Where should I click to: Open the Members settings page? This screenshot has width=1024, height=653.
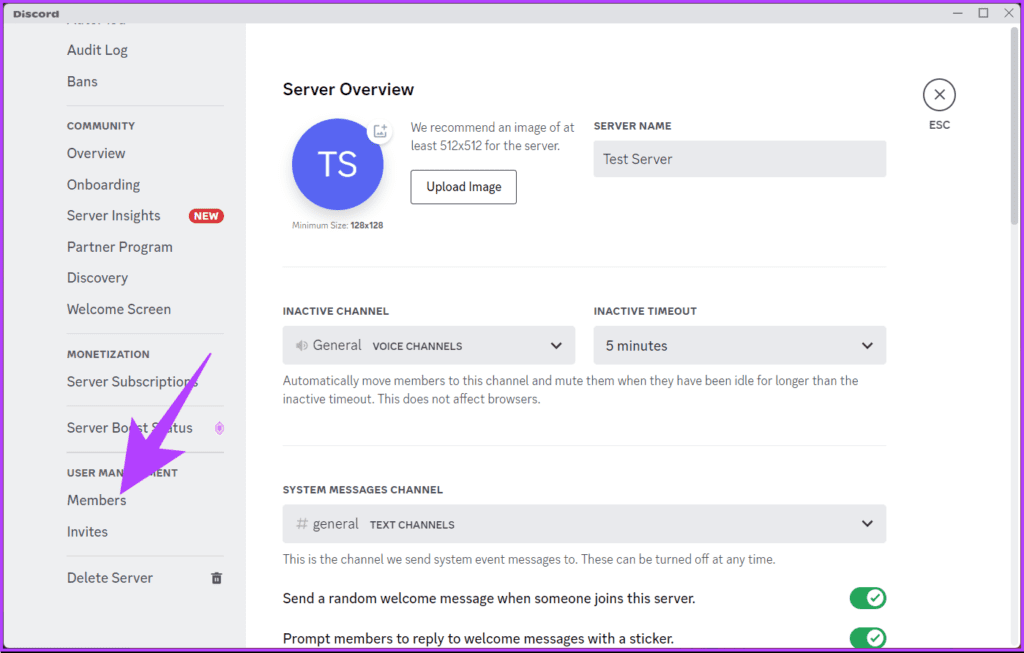click(97, 500)
